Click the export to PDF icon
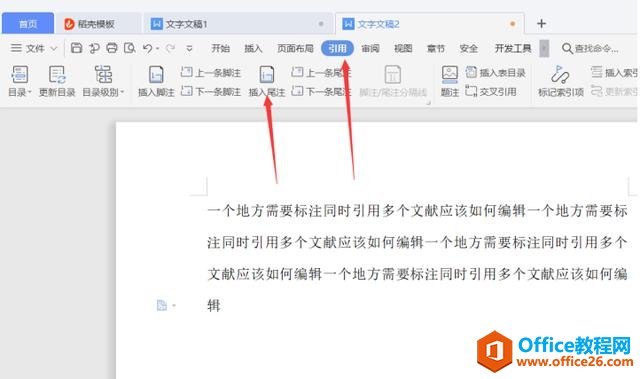This screenshot has width=640, height=379. 94,48
